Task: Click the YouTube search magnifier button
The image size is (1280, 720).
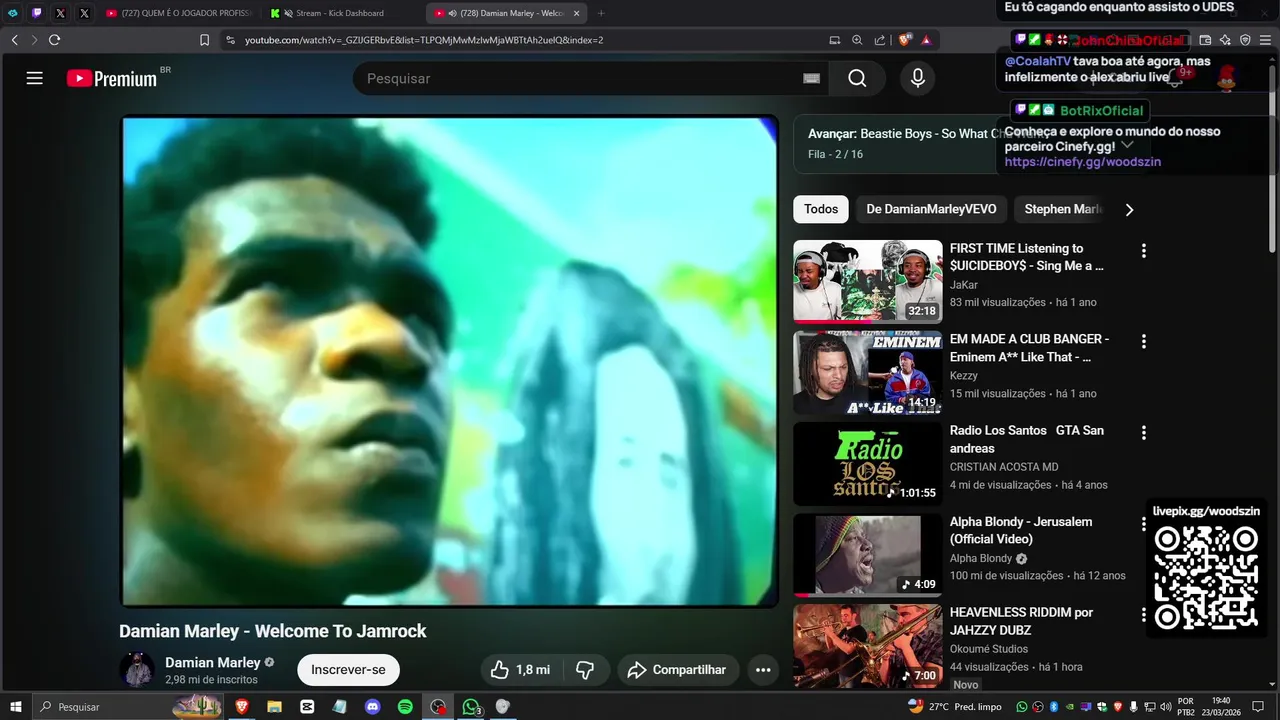Action: tap(857, 78)
